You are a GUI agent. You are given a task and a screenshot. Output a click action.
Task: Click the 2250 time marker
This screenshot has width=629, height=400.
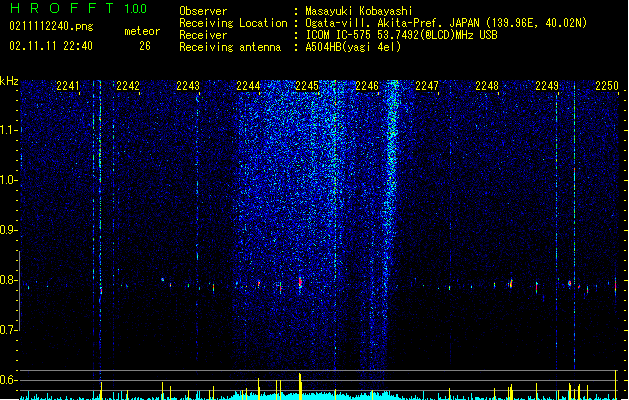point(607,86)
